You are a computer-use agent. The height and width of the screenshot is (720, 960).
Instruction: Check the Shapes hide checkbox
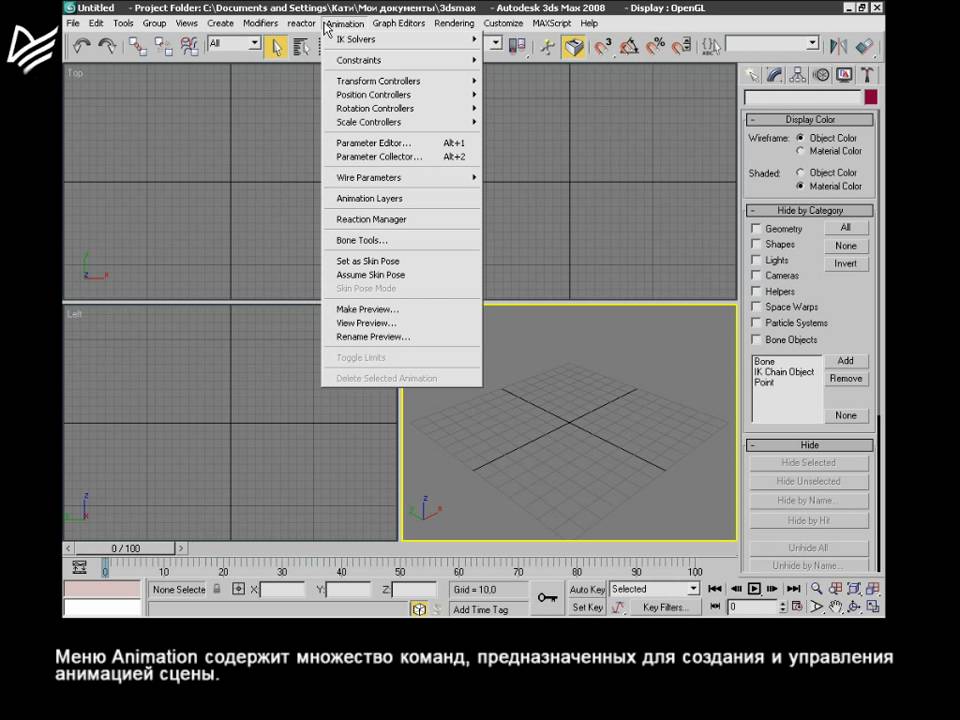756,244
